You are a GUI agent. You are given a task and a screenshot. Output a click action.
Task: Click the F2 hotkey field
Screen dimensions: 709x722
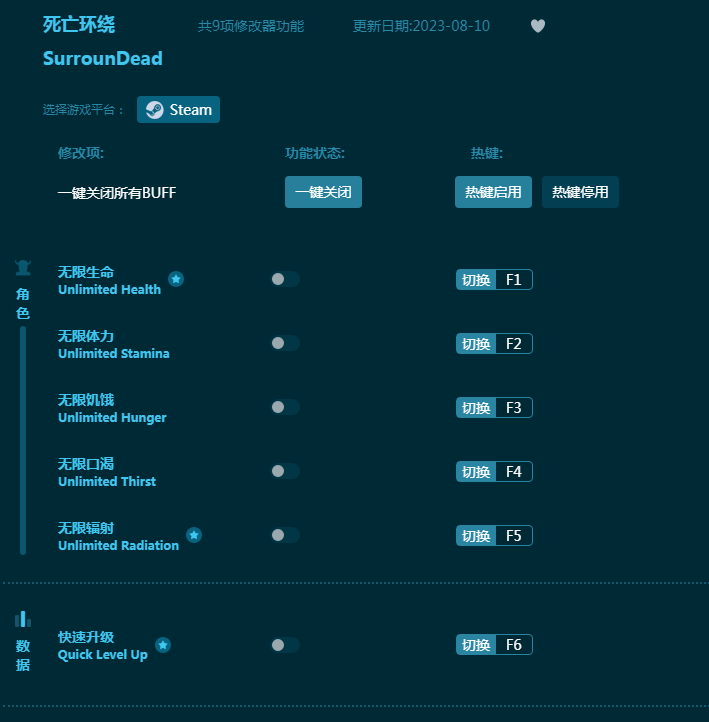[x=514, y=344]
